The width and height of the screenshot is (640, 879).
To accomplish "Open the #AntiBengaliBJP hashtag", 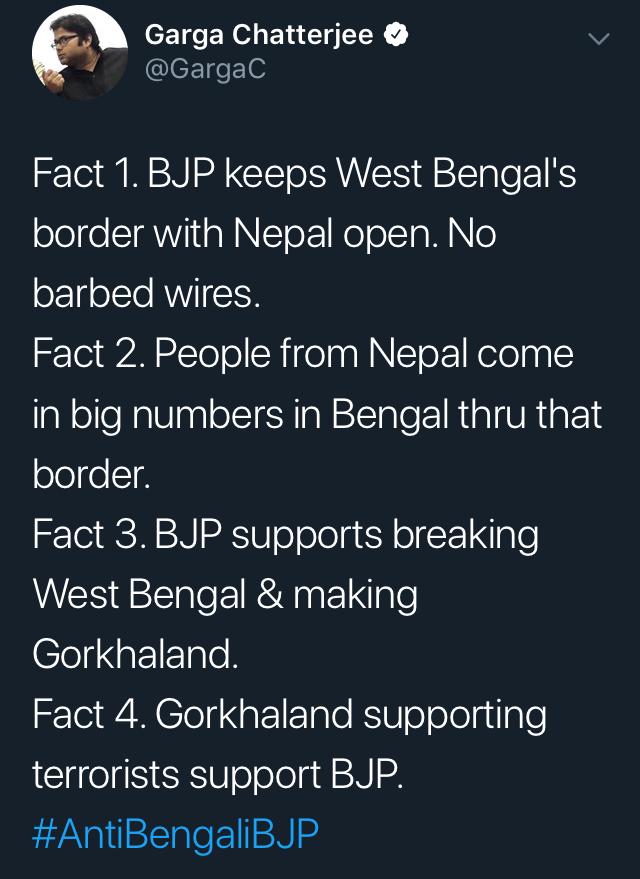I will tap(175, 834).
